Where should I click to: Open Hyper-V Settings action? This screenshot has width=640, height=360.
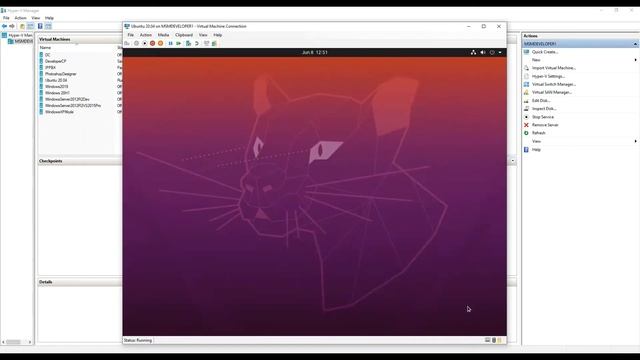[548, 76]
